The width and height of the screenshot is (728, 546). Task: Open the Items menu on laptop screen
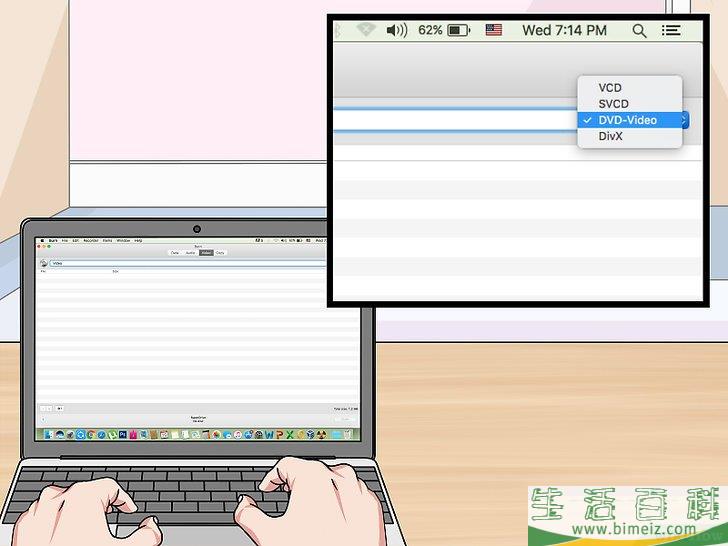pos(107,240)
